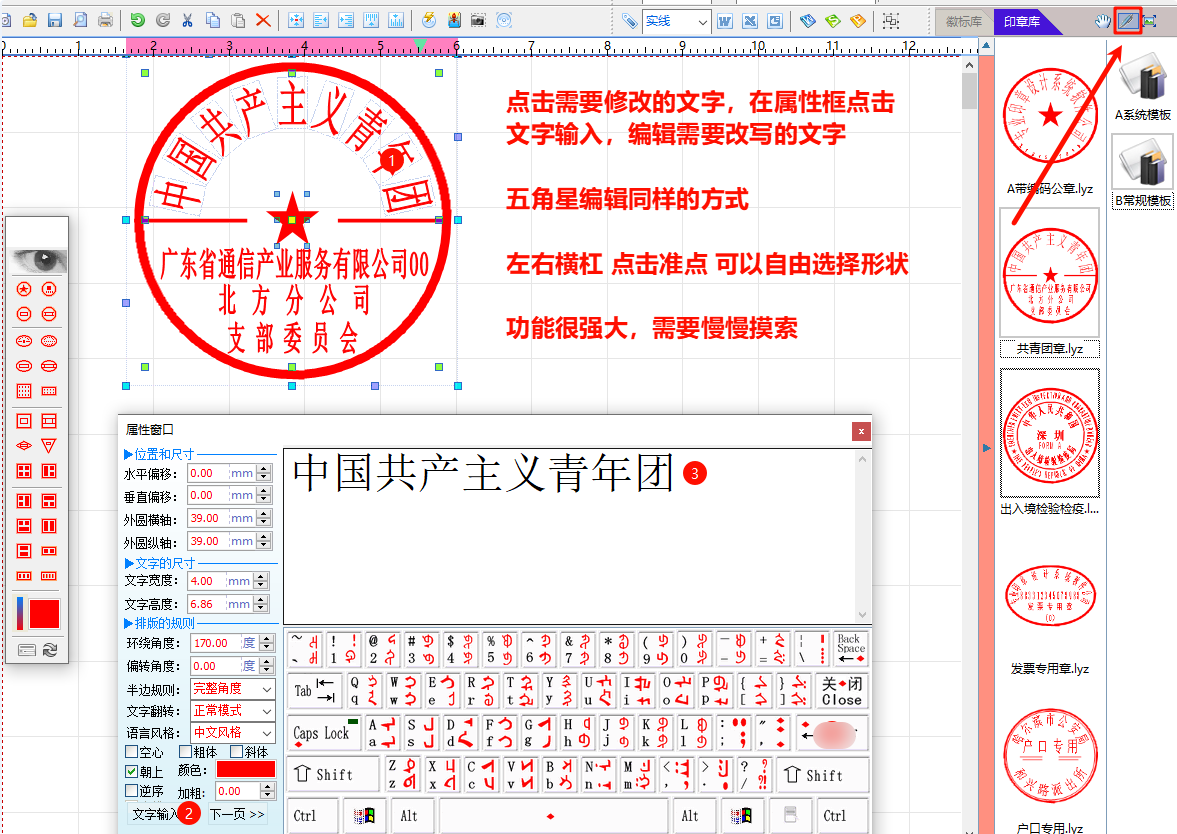Paste from the clipboard in toolbar
The height and width of the screenshot is (834, 1177).
[238, 20]
